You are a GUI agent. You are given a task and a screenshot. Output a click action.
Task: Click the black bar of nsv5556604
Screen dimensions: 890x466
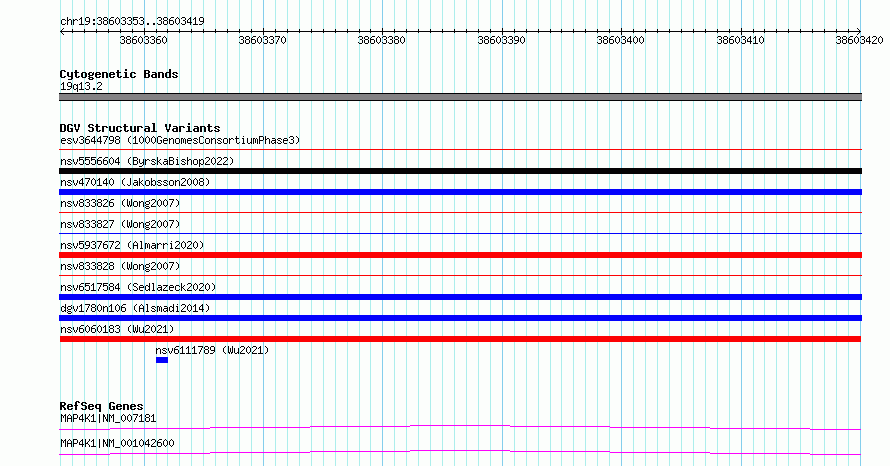460,171
